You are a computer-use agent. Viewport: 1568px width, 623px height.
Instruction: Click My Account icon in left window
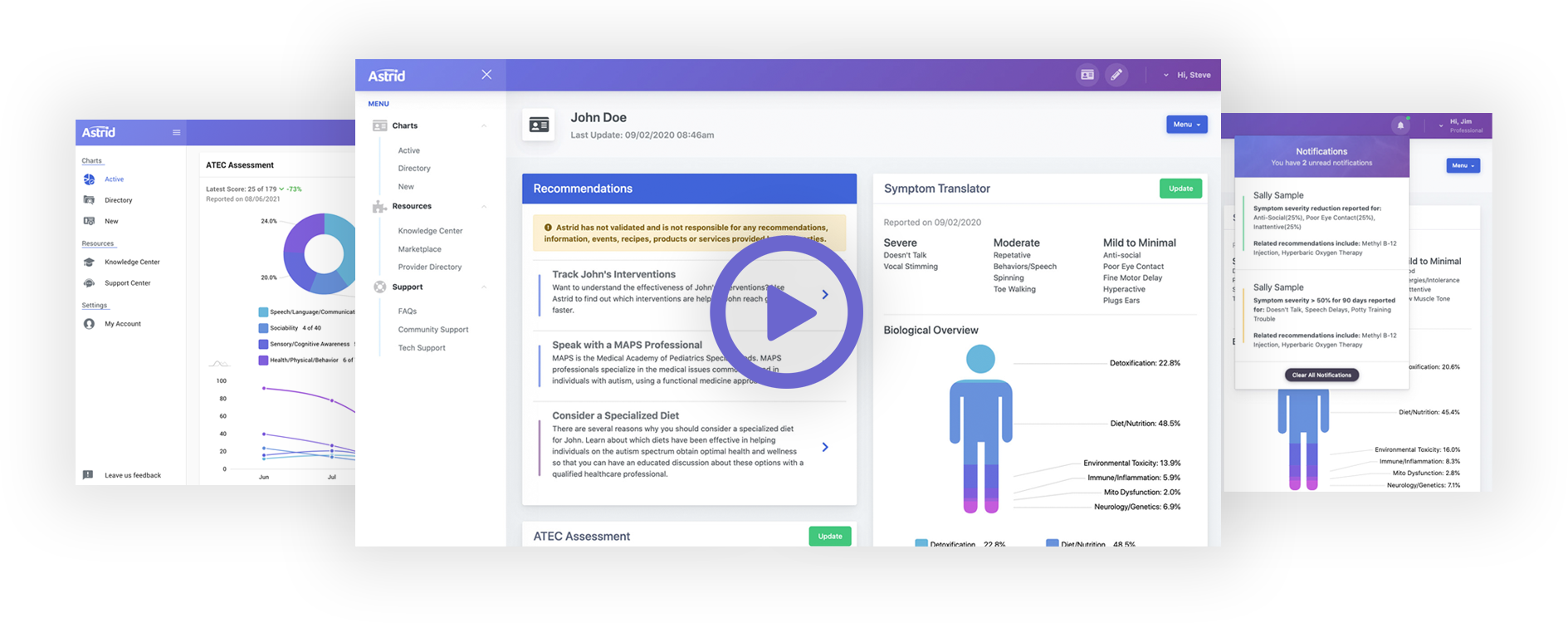coord(89,324)
